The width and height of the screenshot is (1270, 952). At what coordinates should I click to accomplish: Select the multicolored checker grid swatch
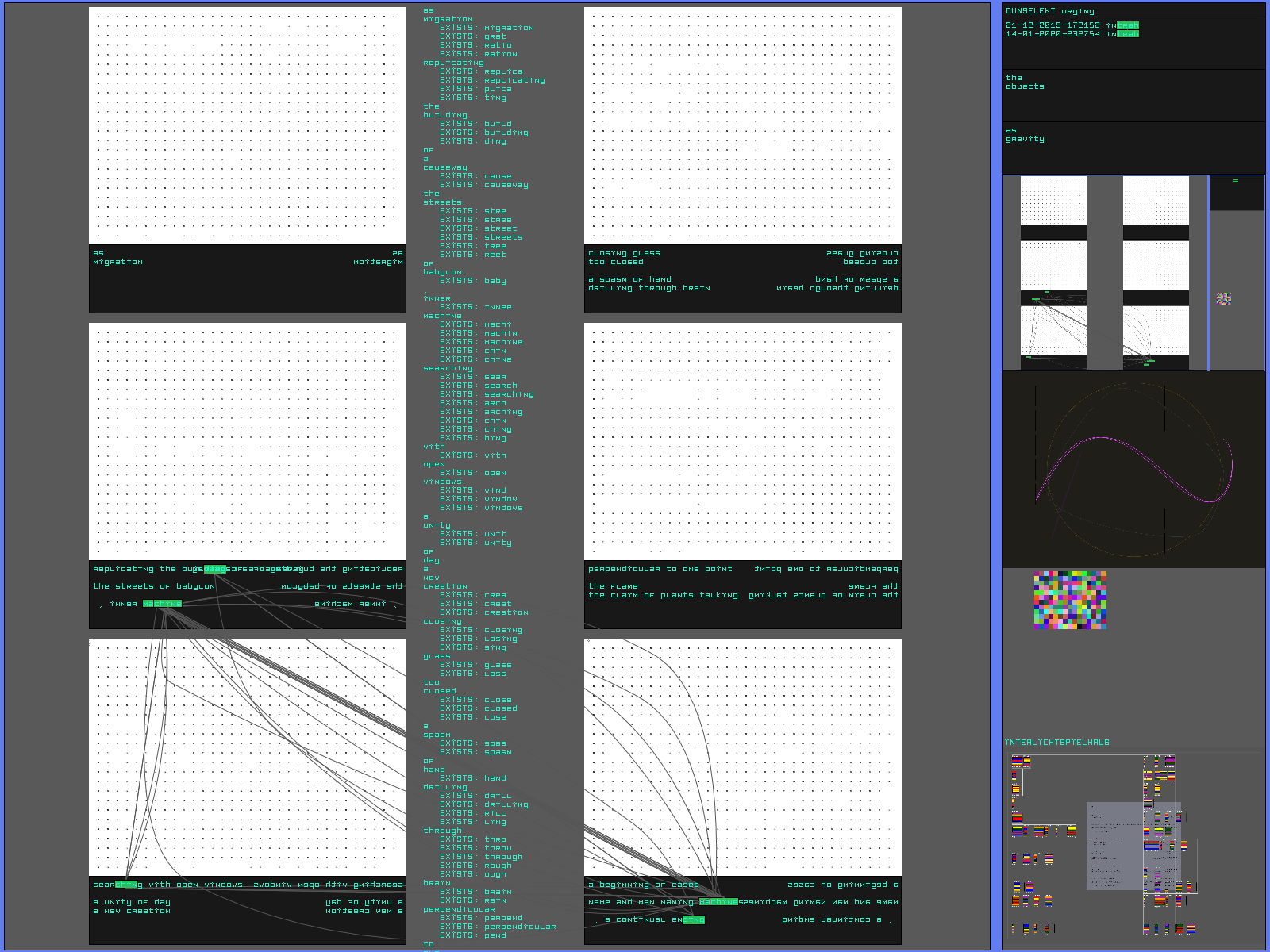[x=1070, y=600]
